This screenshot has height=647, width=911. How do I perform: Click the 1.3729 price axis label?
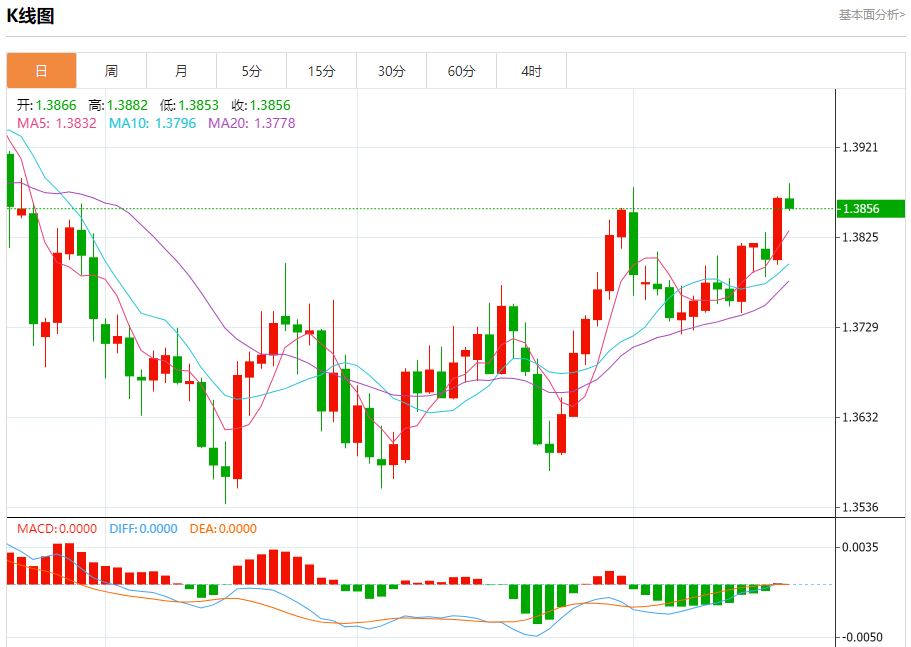pos(860,328)
